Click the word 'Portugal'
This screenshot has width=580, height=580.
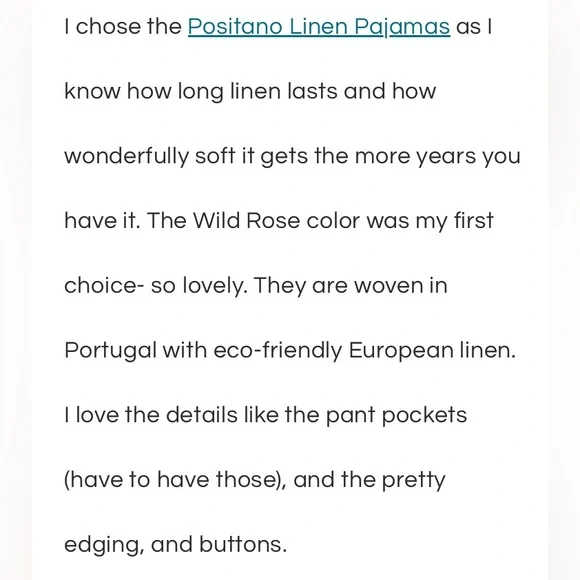[x=110, y=350]
